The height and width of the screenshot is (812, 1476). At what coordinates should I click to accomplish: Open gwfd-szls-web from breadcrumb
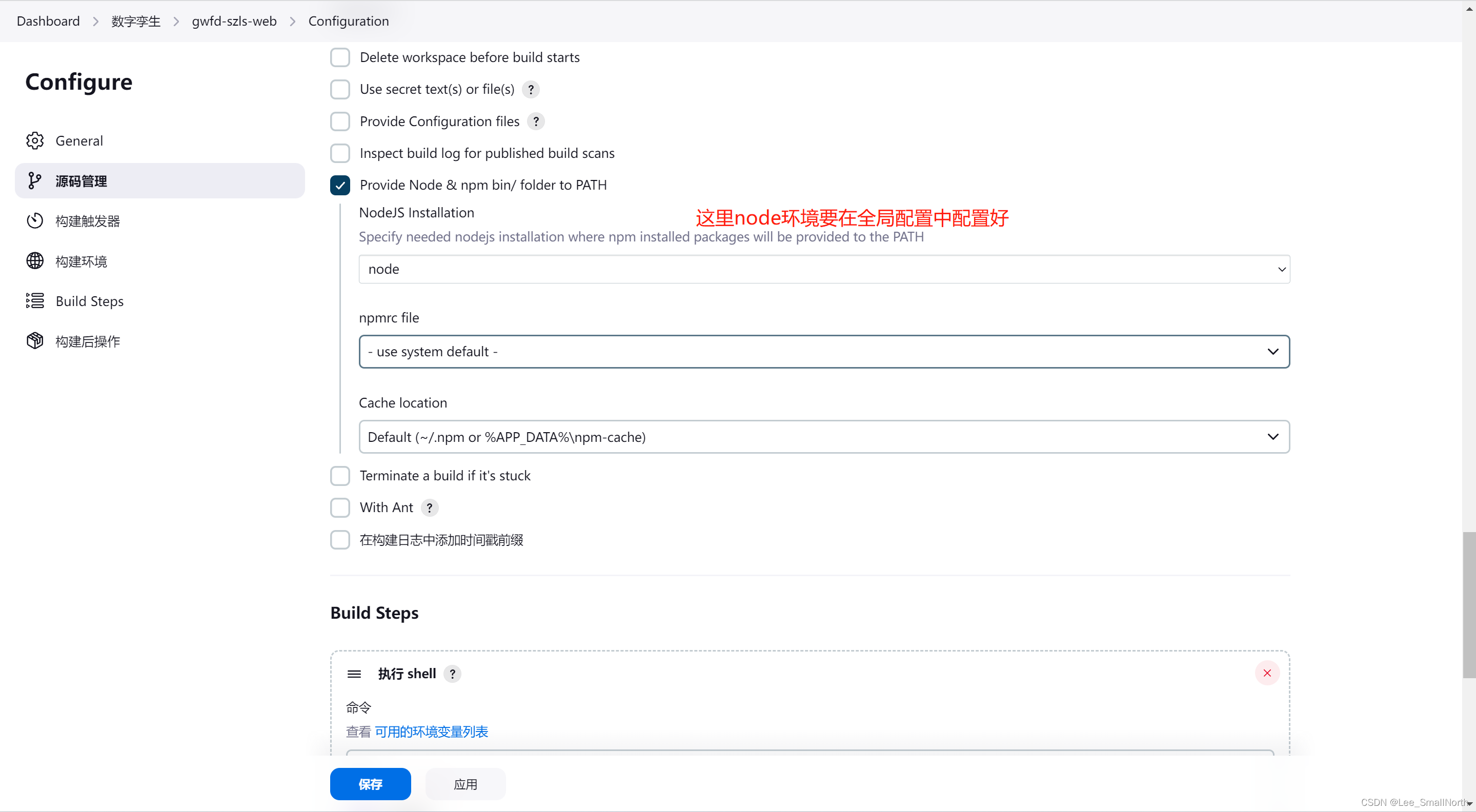coord(234,21)
